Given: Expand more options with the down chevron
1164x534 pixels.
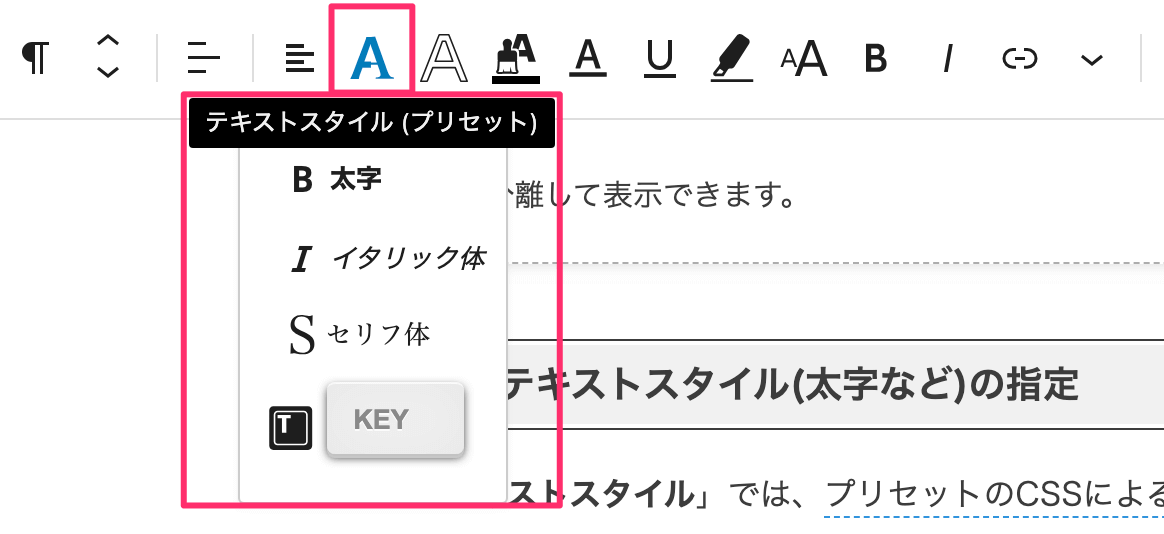Looking at the screenshot, I should [1091, 59].
